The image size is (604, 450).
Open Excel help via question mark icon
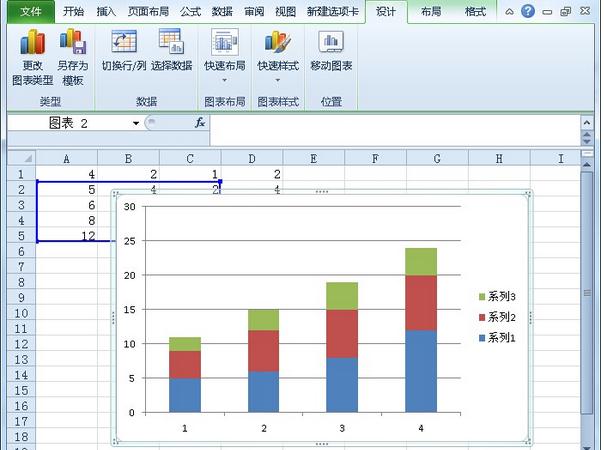pyautogui.click(x=527, y=12)
